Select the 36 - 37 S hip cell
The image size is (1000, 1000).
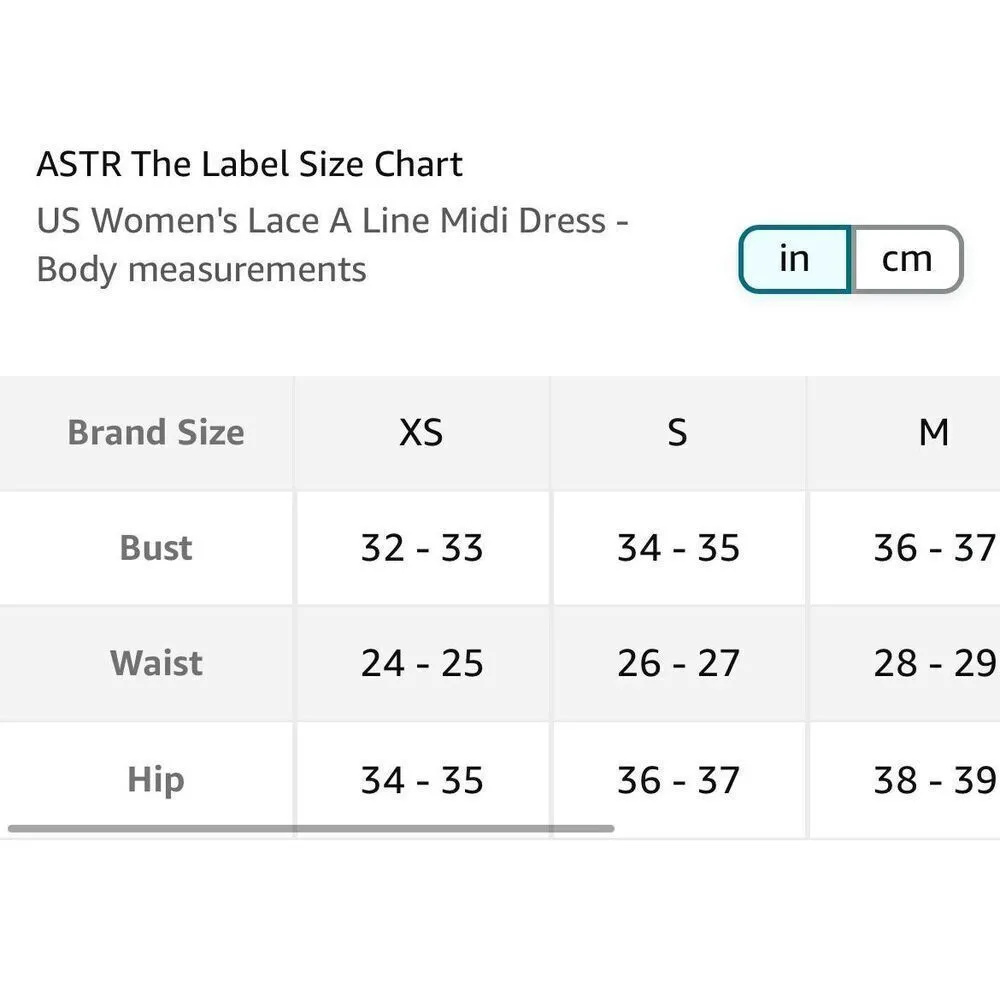[678, 780]
